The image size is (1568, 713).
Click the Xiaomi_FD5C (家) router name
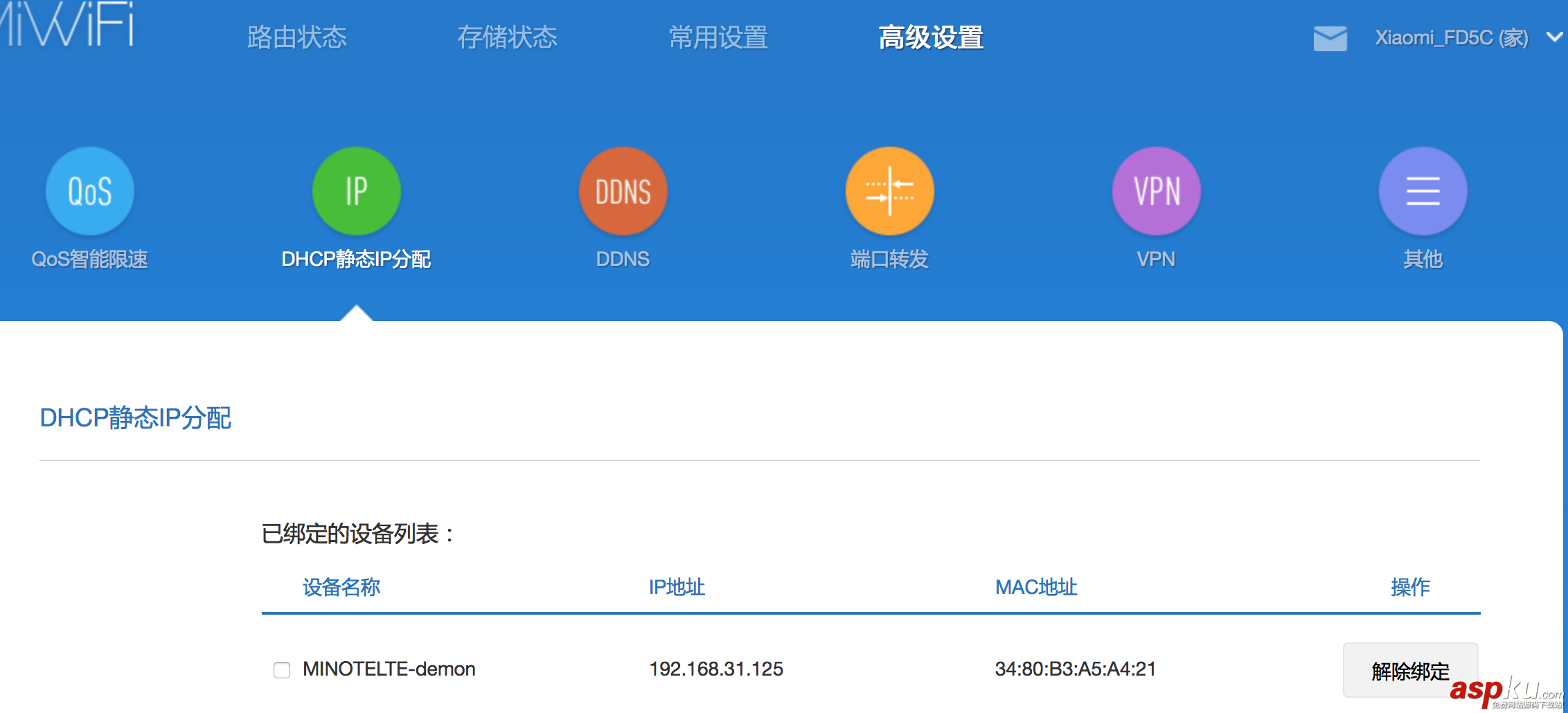pyautogui.click(x=1452, y=37)
